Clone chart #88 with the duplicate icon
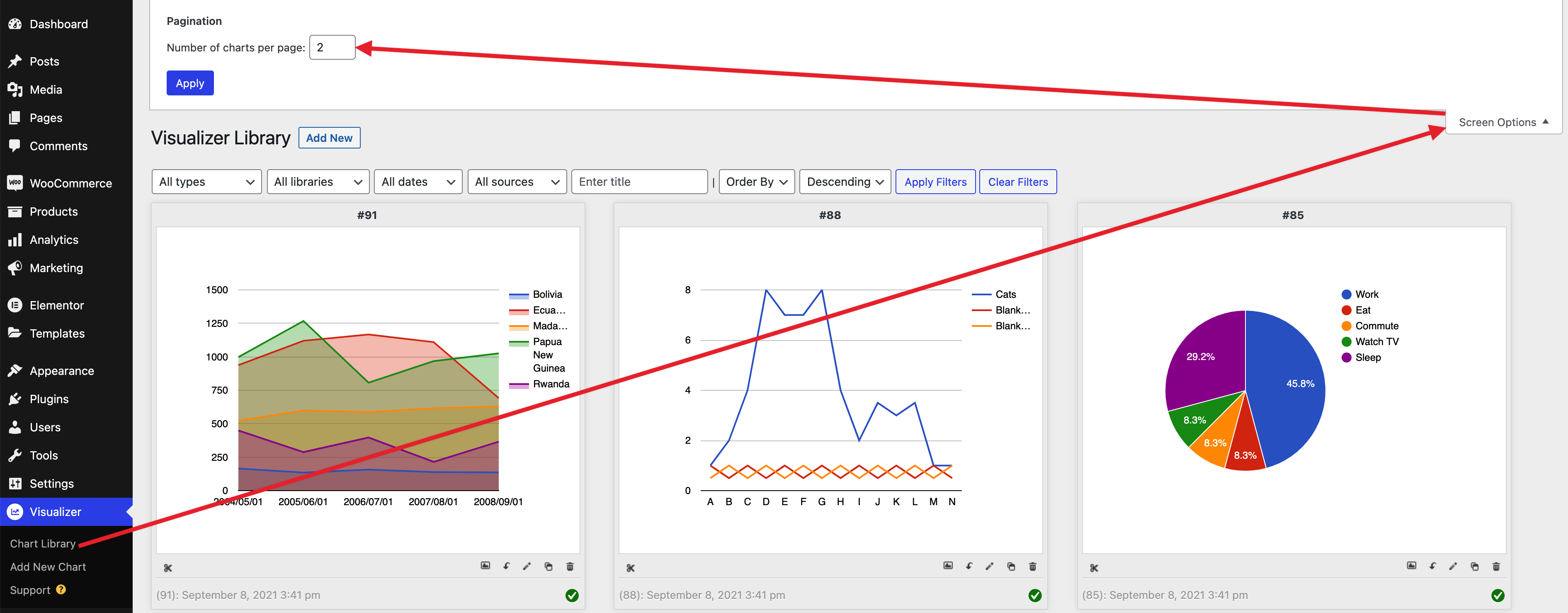Viewport: 1568px width, 613px height. 1011,566
